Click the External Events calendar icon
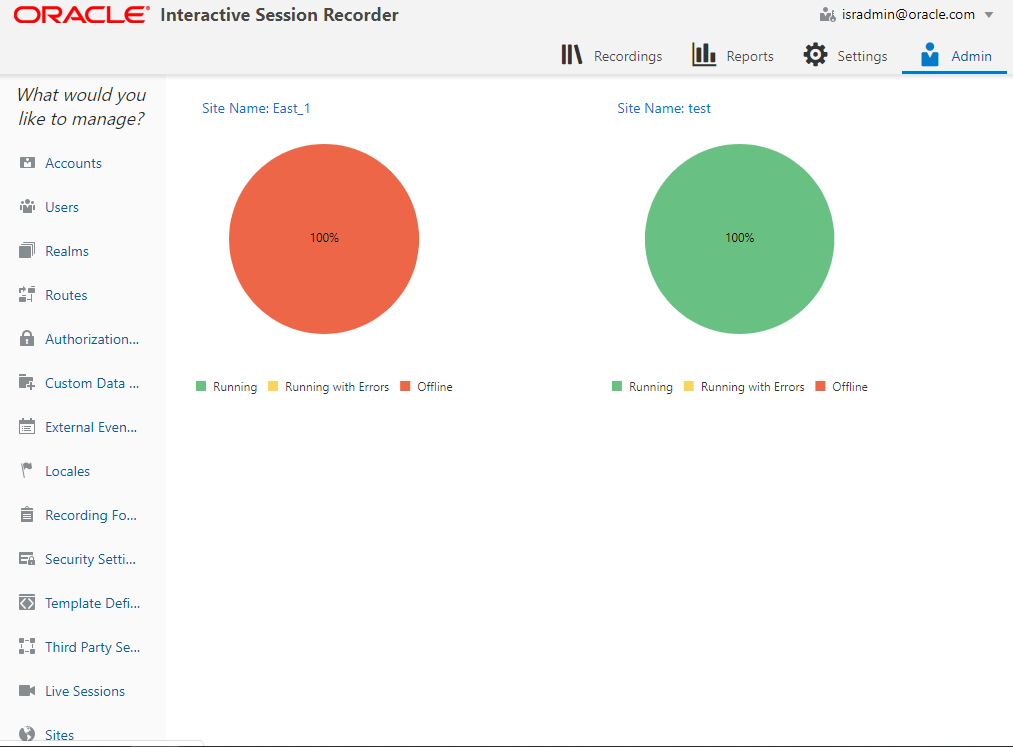The width and height of the screenshot is (1013, 747). point(27,426)
